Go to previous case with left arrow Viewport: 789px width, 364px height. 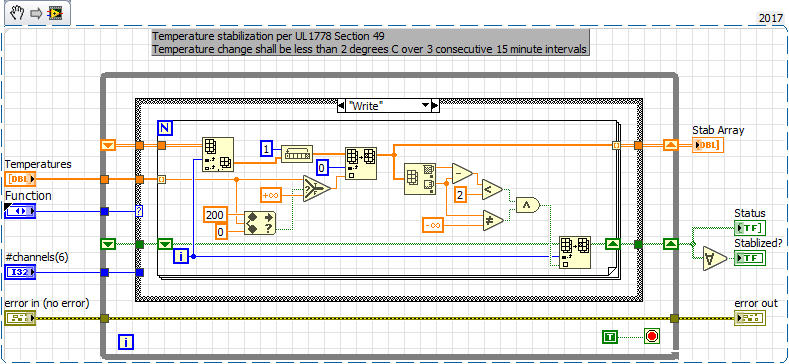(x=341, y=106)
